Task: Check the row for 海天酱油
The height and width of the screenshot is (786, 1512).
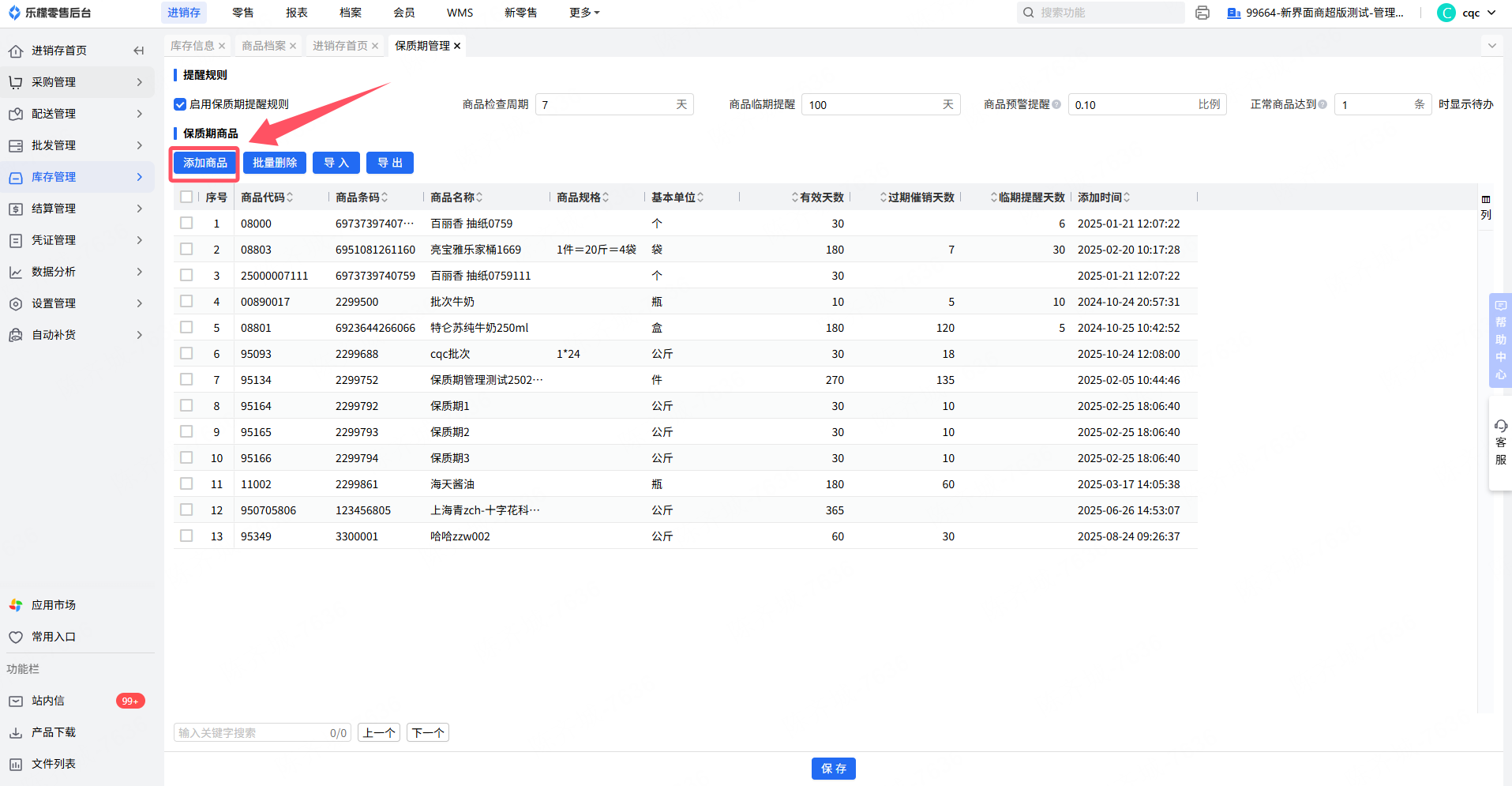Action: pos(186,483)
